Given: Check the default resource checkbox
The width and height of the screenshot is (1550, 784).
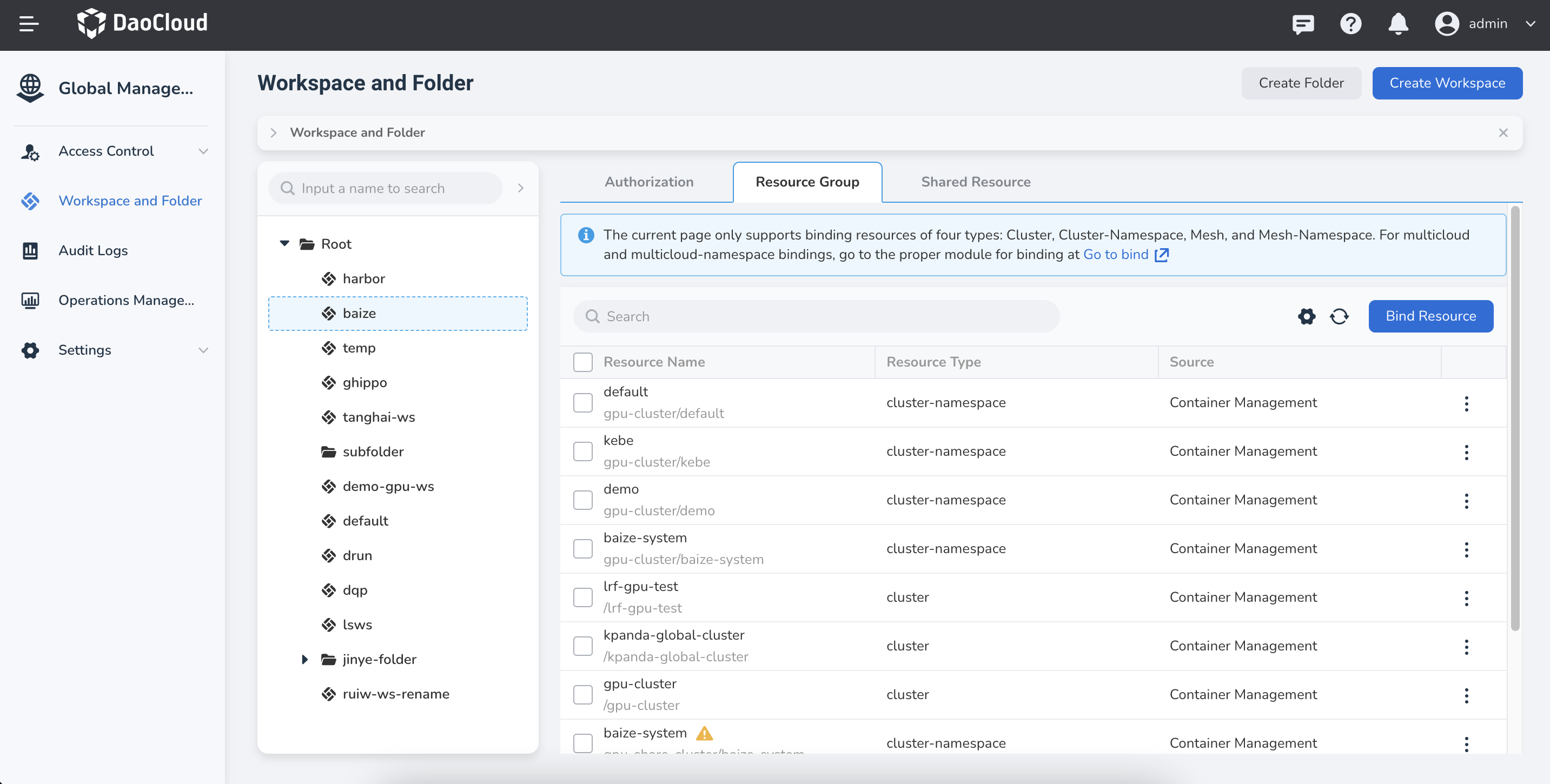Looking at the screenshot, I should point(582,402).
